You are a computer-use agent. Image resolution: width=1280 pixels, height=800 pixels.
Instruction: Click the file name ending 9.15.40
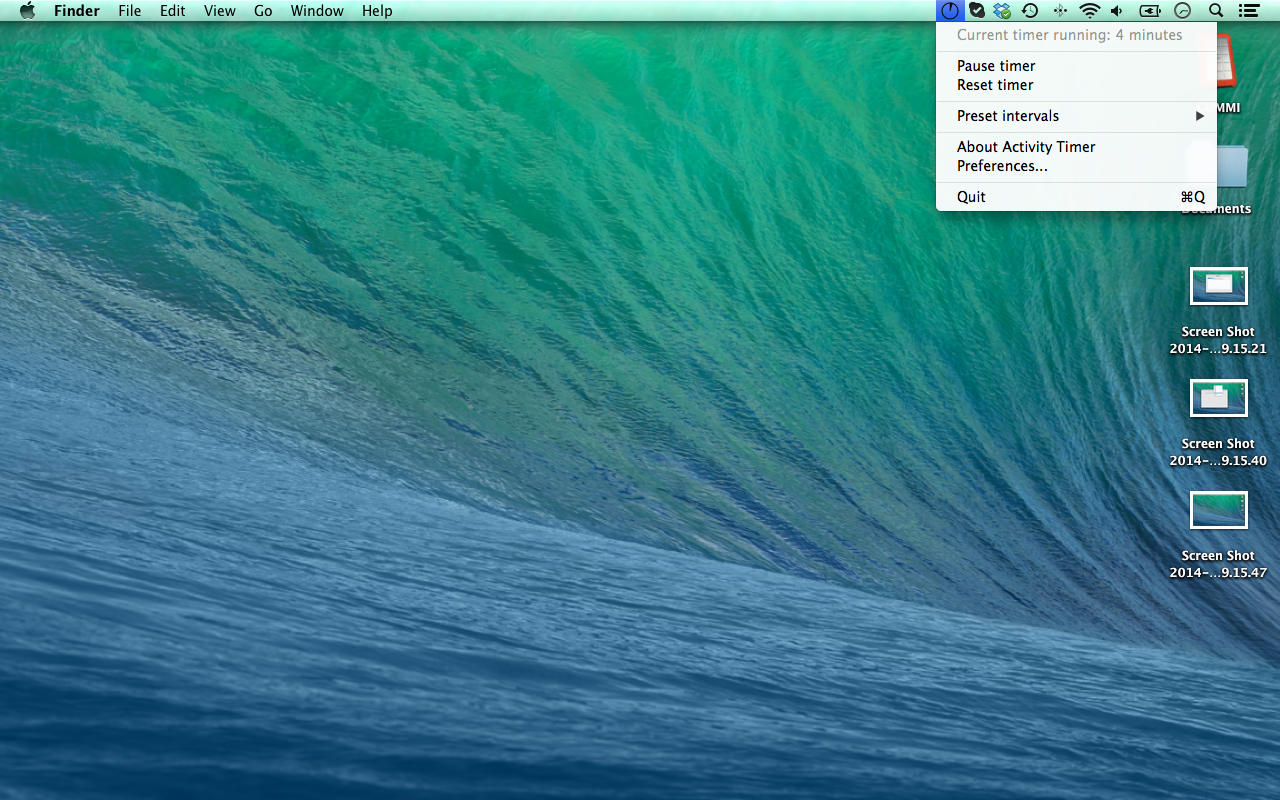click(x=1218, y=452)
